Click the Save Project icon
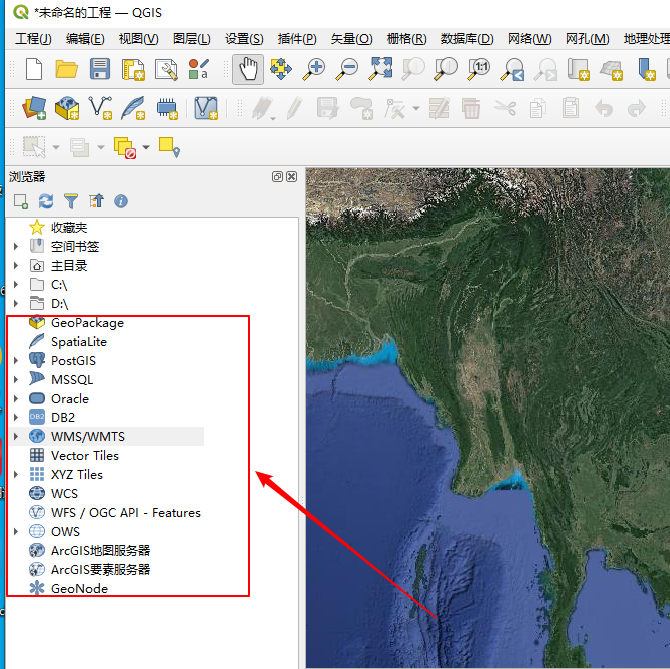 click(100, 69)
